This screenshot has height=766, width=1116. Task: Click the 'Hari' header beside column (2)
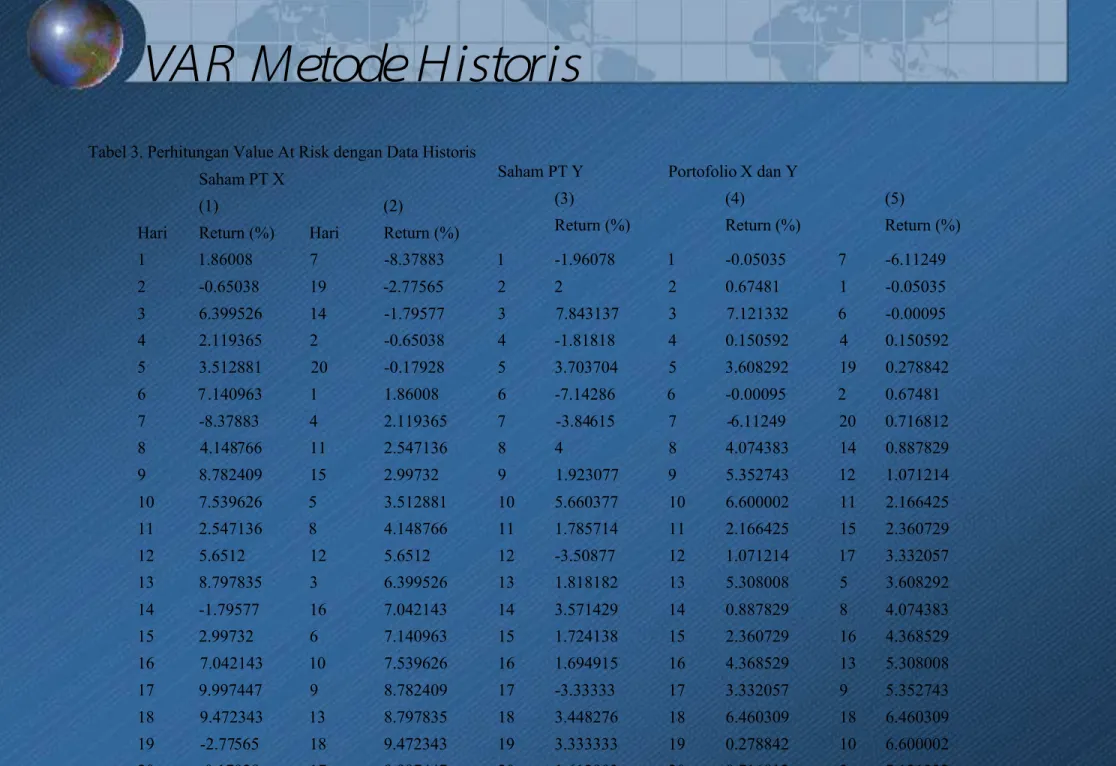(x=325, y=233)
